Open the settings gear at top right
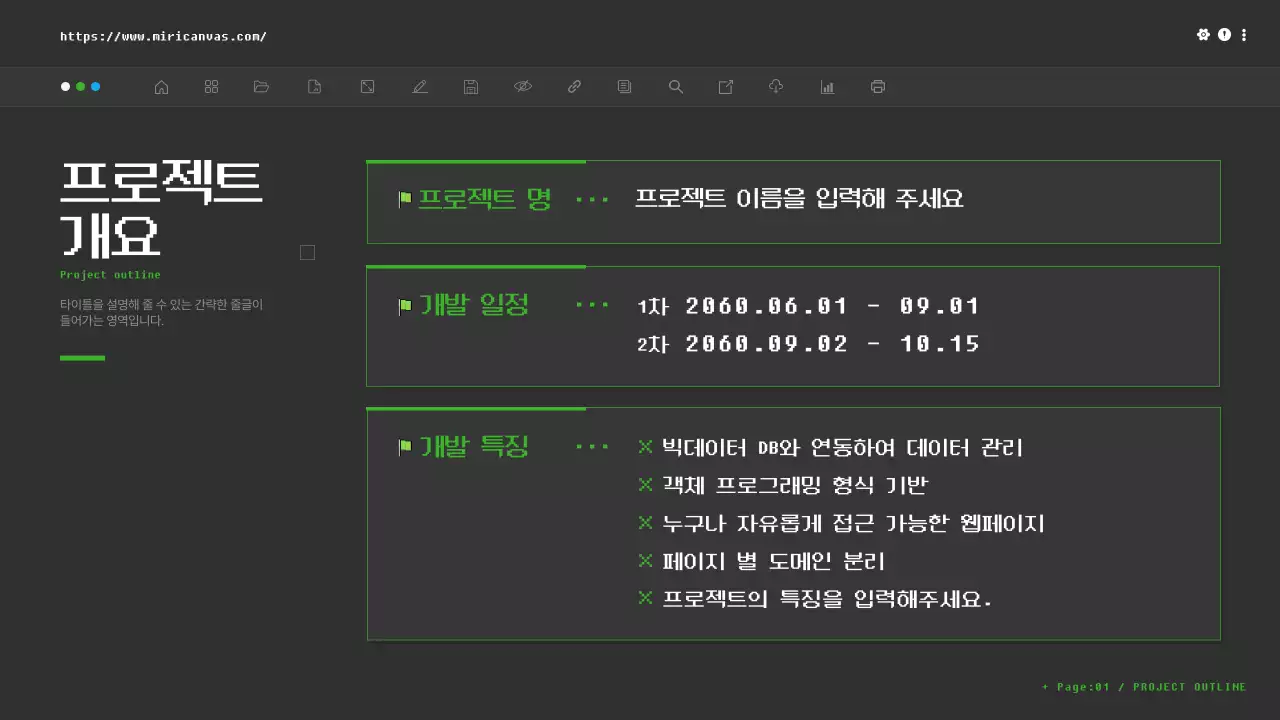 coord(1204,34)
